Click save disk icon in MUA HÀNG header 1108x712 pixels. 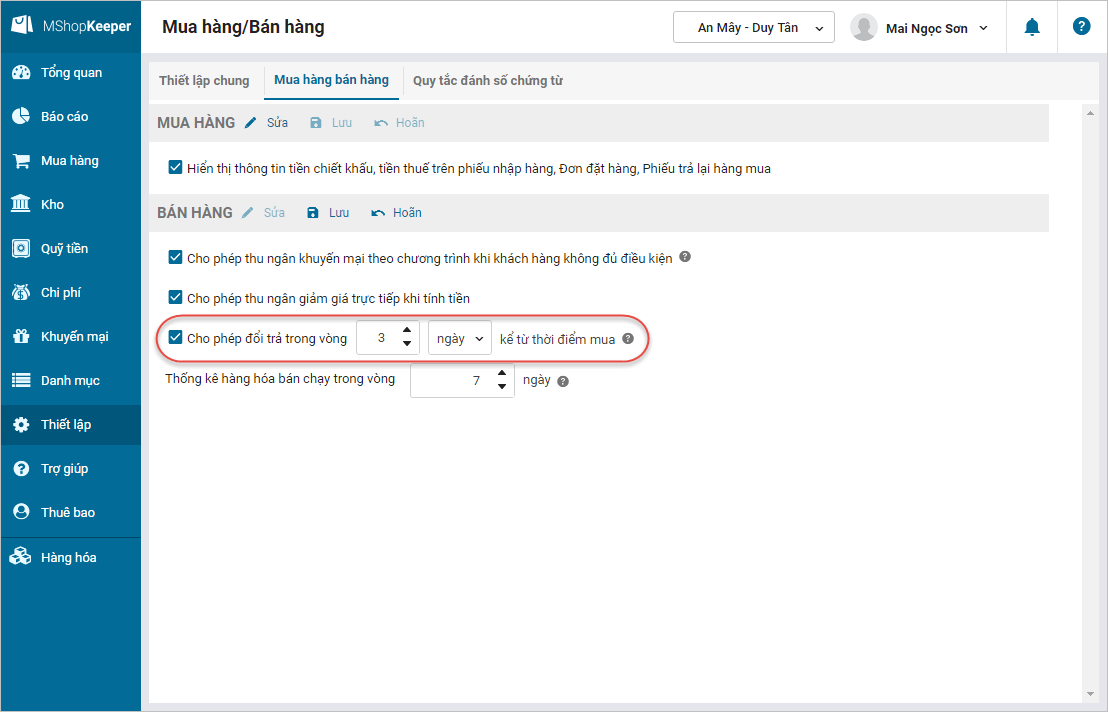316,123
